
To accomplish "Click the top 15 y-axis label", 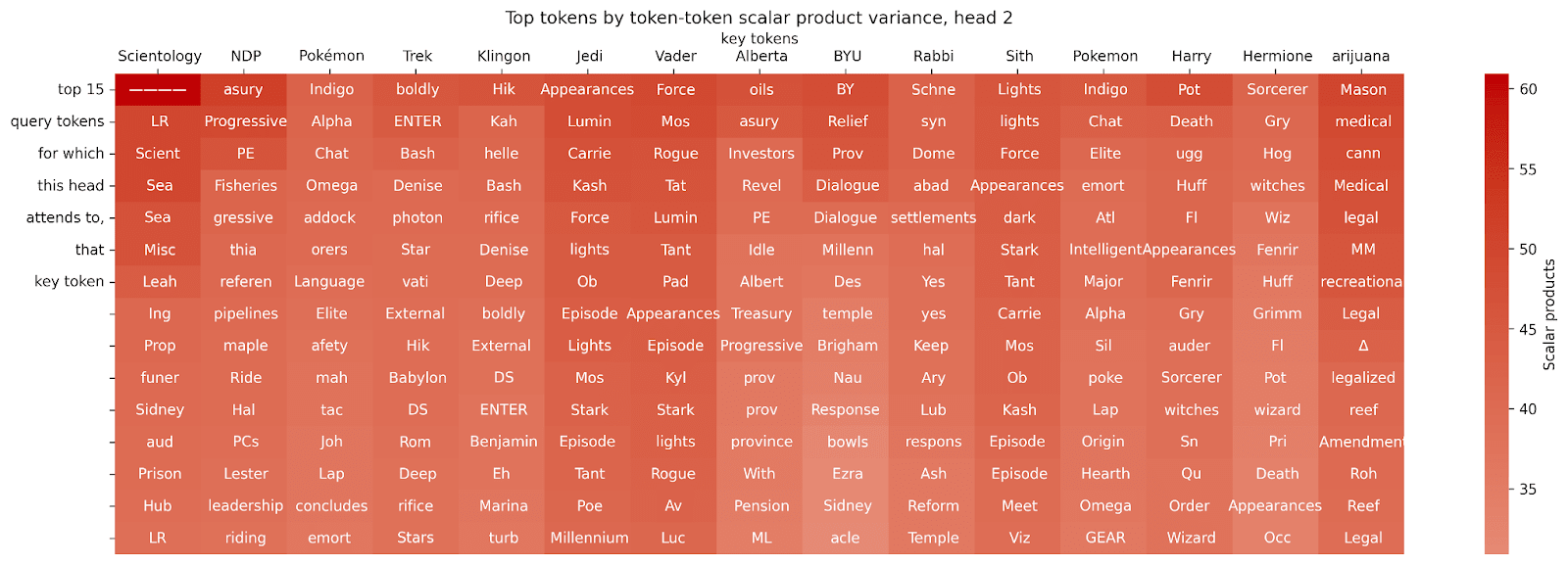I will pyautogui.click(x=80, y=89).
